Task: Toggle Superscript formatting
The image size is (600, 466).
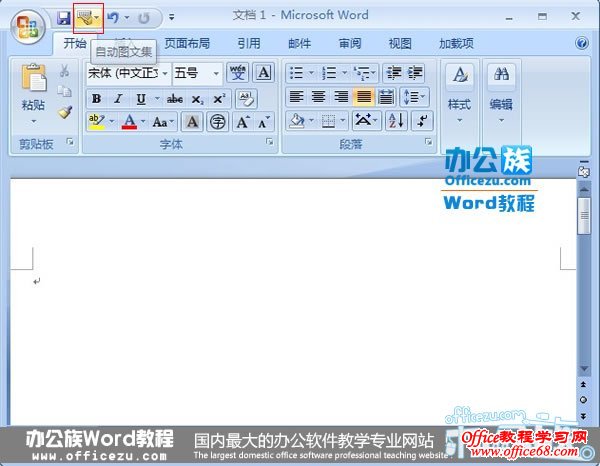Action: 219,99
